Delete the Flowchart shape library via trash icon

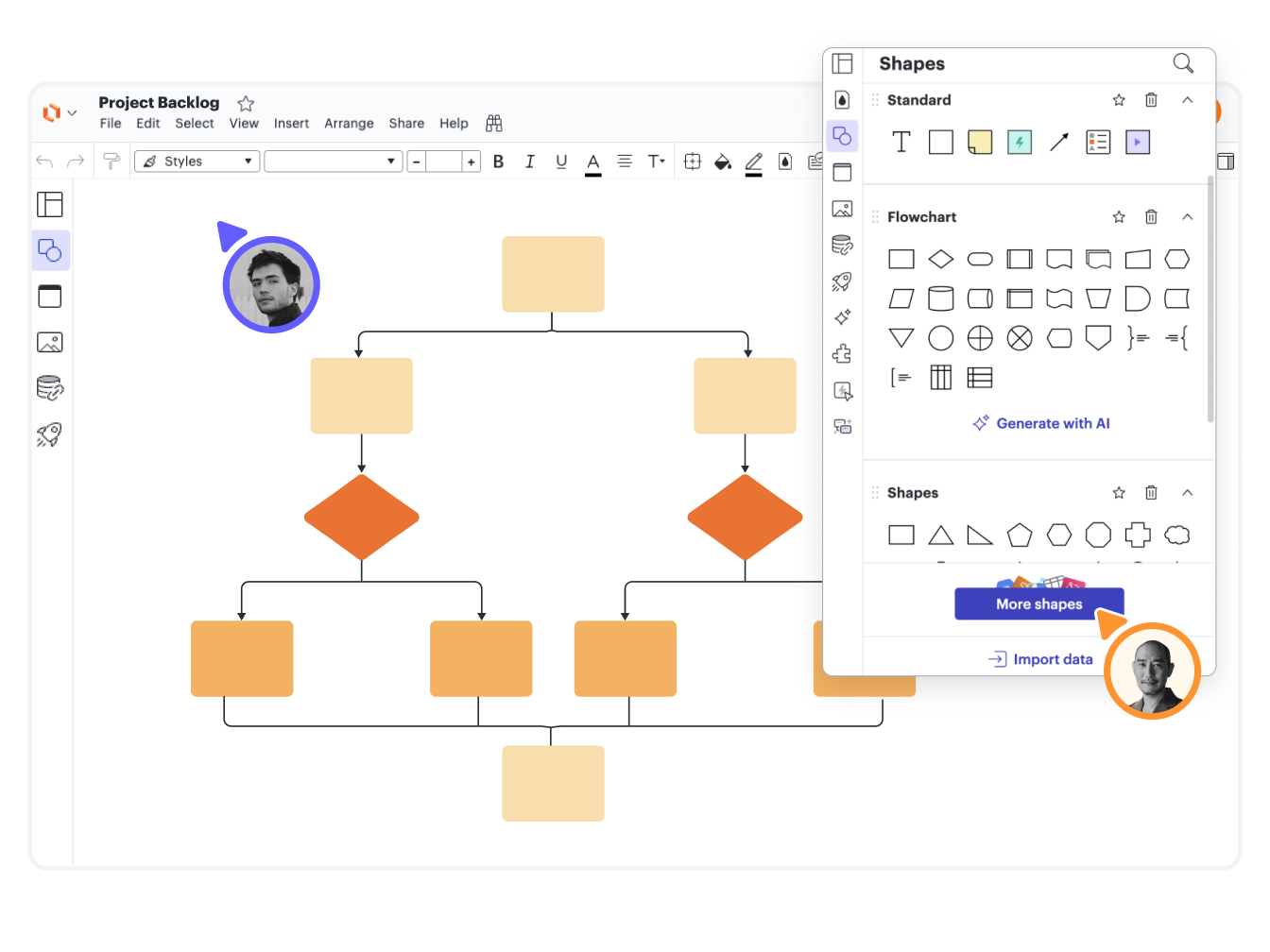tap(1151, 217)
